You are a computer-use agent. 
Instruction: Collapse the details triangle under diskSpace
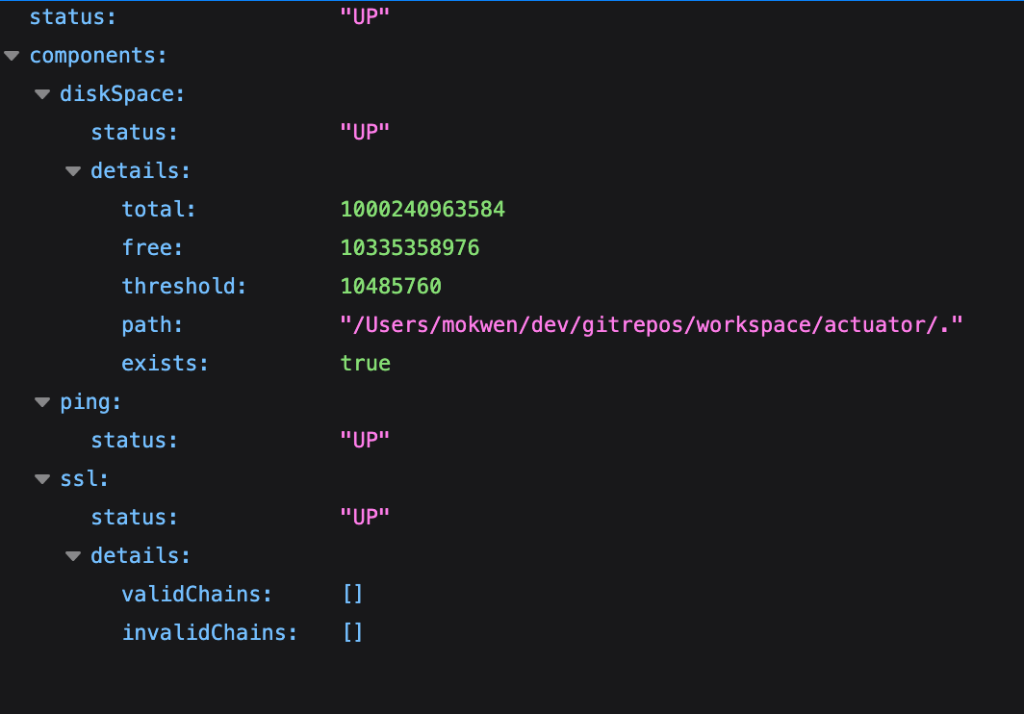point(73,172)
